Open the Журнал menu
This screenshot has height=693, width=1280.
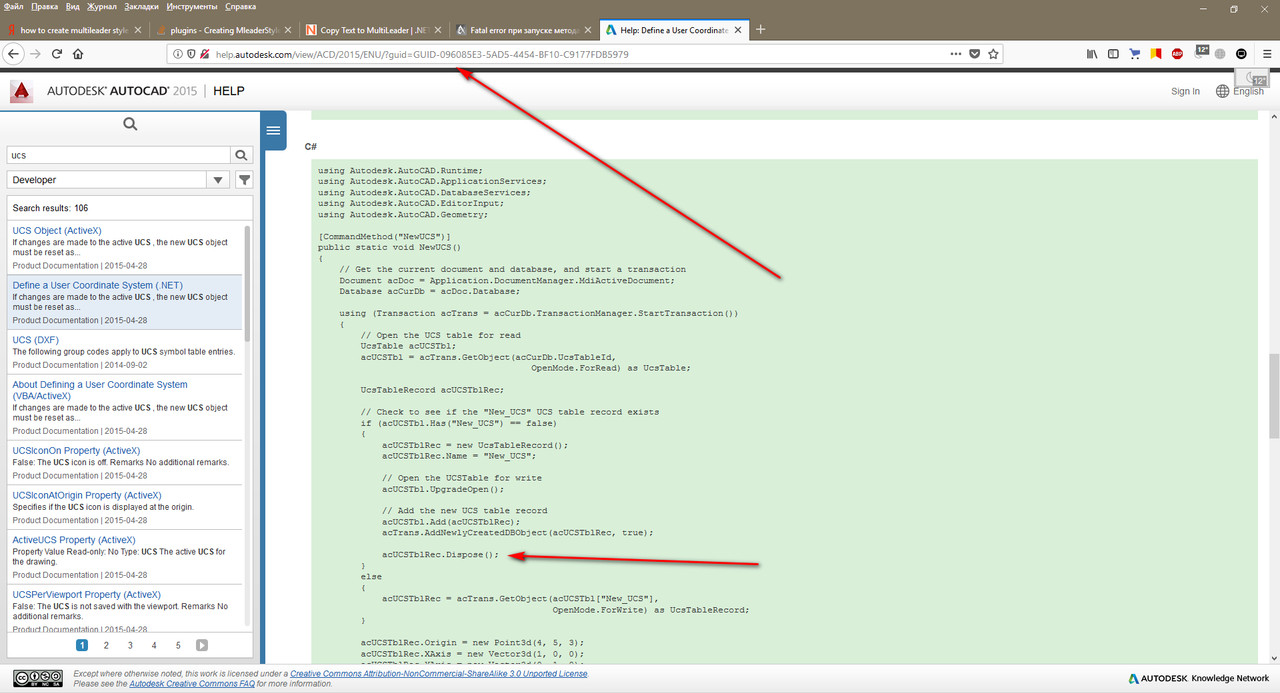click(x=102, y=7)
